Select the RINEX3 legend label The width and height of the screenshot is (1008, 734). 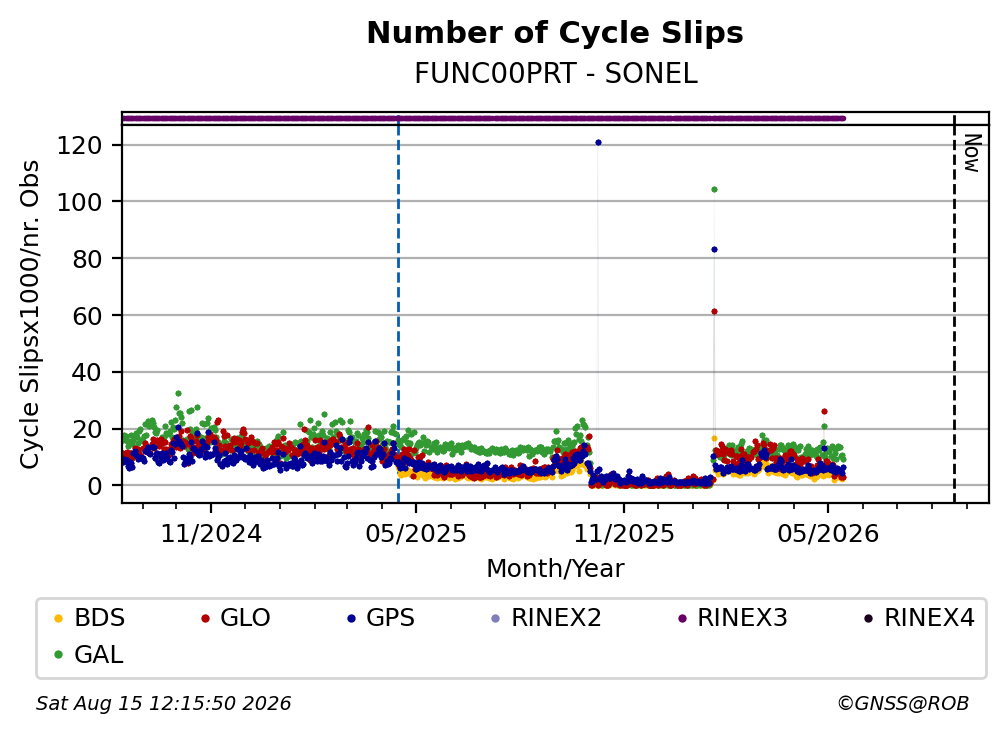742,618
